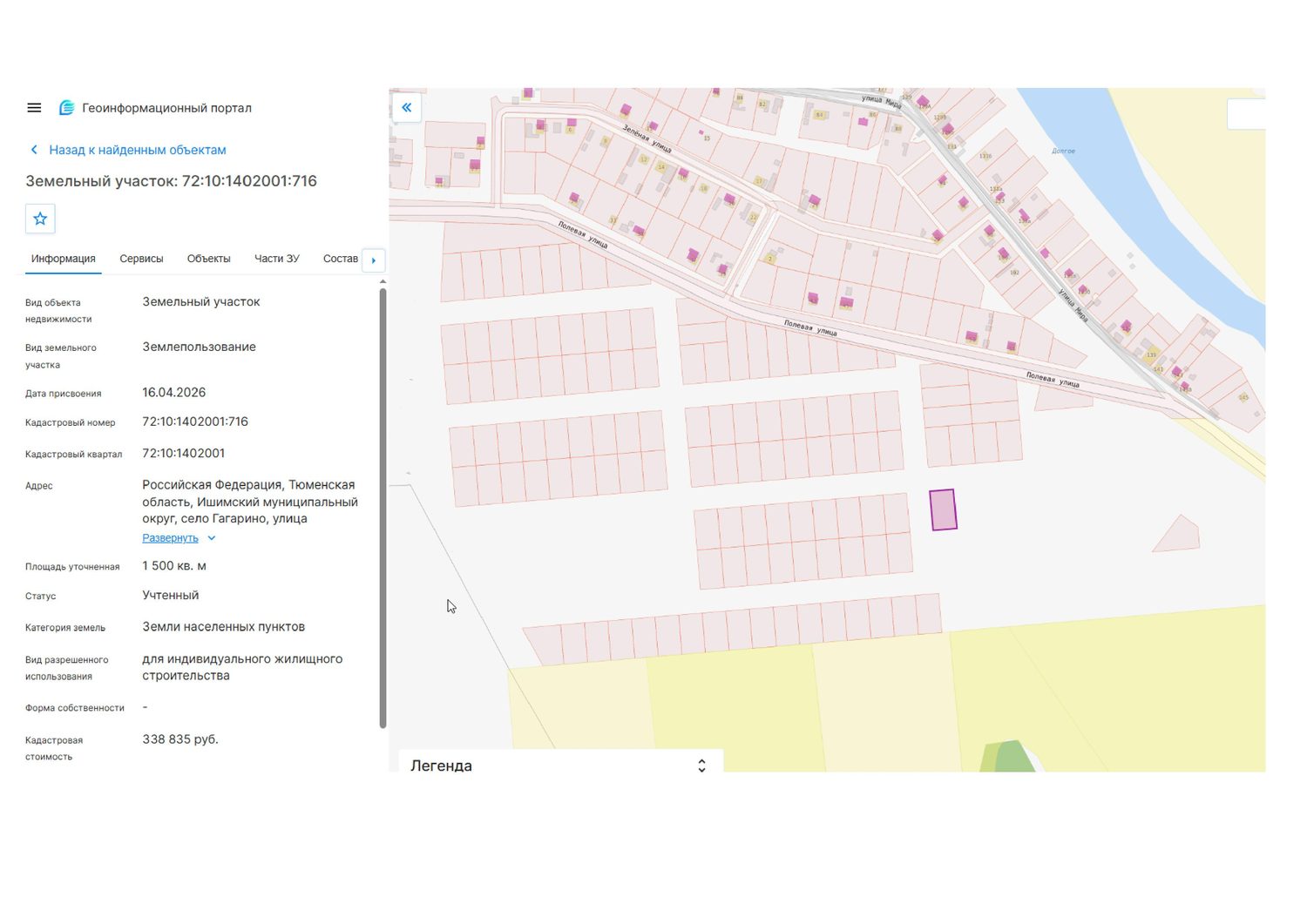Viewport: 1307px width, 924px height.
Task: Click the date value 16.04.2026
Action: 174,393
